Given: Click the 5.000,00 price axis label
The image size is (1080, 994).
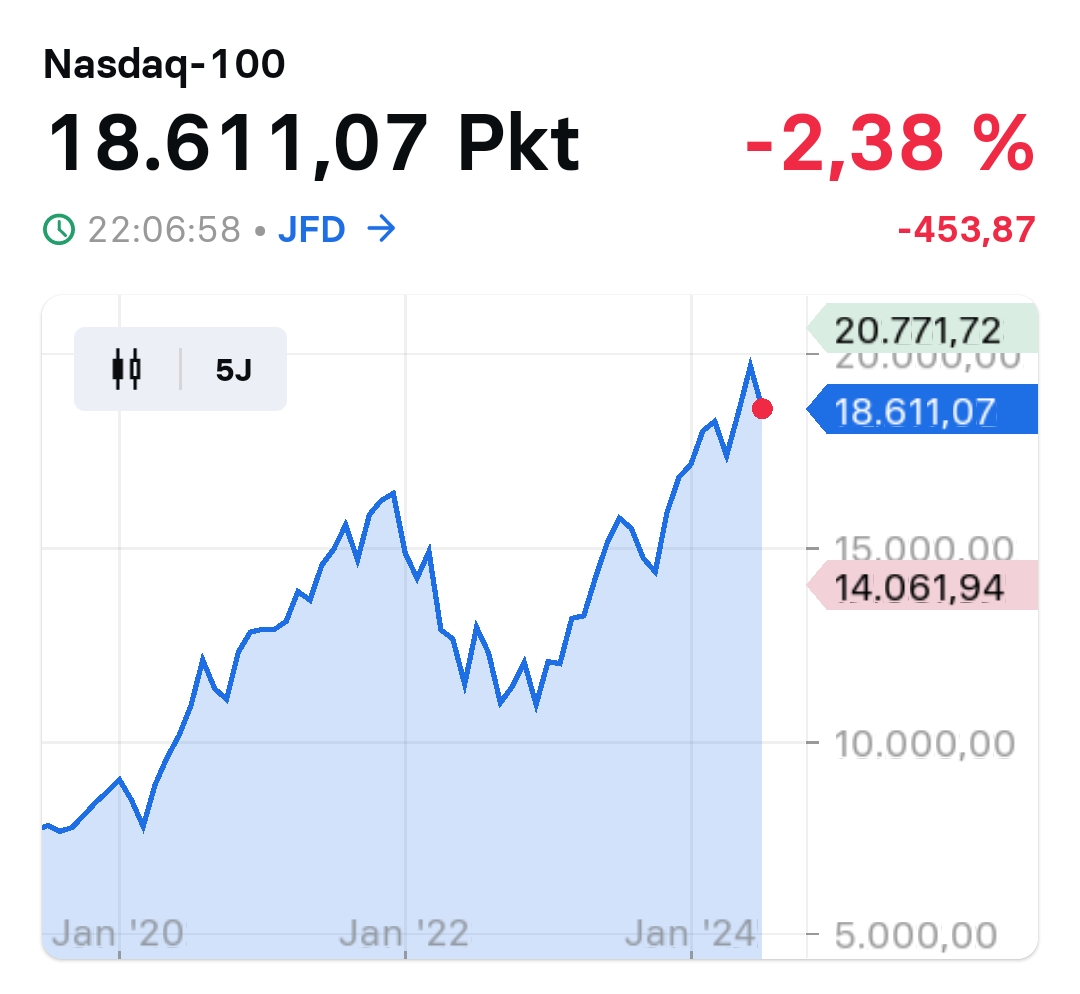Looking at the screenshot, I should (x=916, y=936).
